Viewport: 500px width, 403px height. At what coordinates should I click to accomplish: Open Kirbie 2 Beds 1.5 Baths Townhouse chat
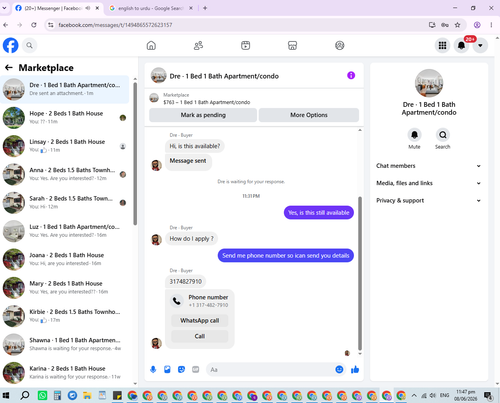pos(65,316)
